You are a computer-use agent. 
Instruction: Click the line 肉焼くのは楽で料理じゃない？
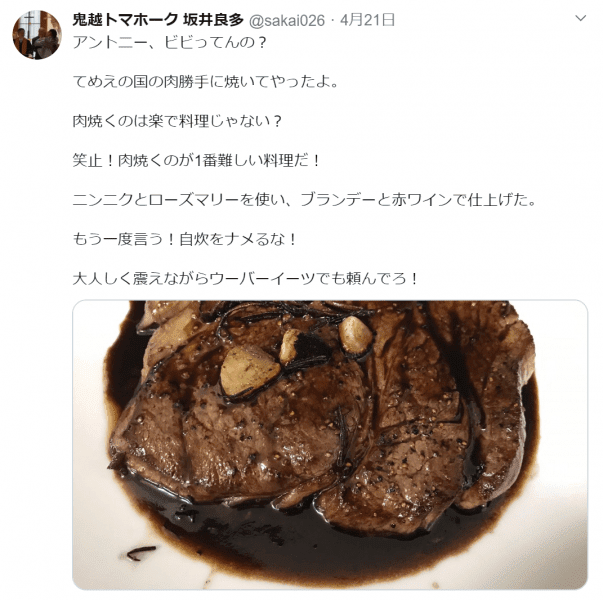pos(177,121)
